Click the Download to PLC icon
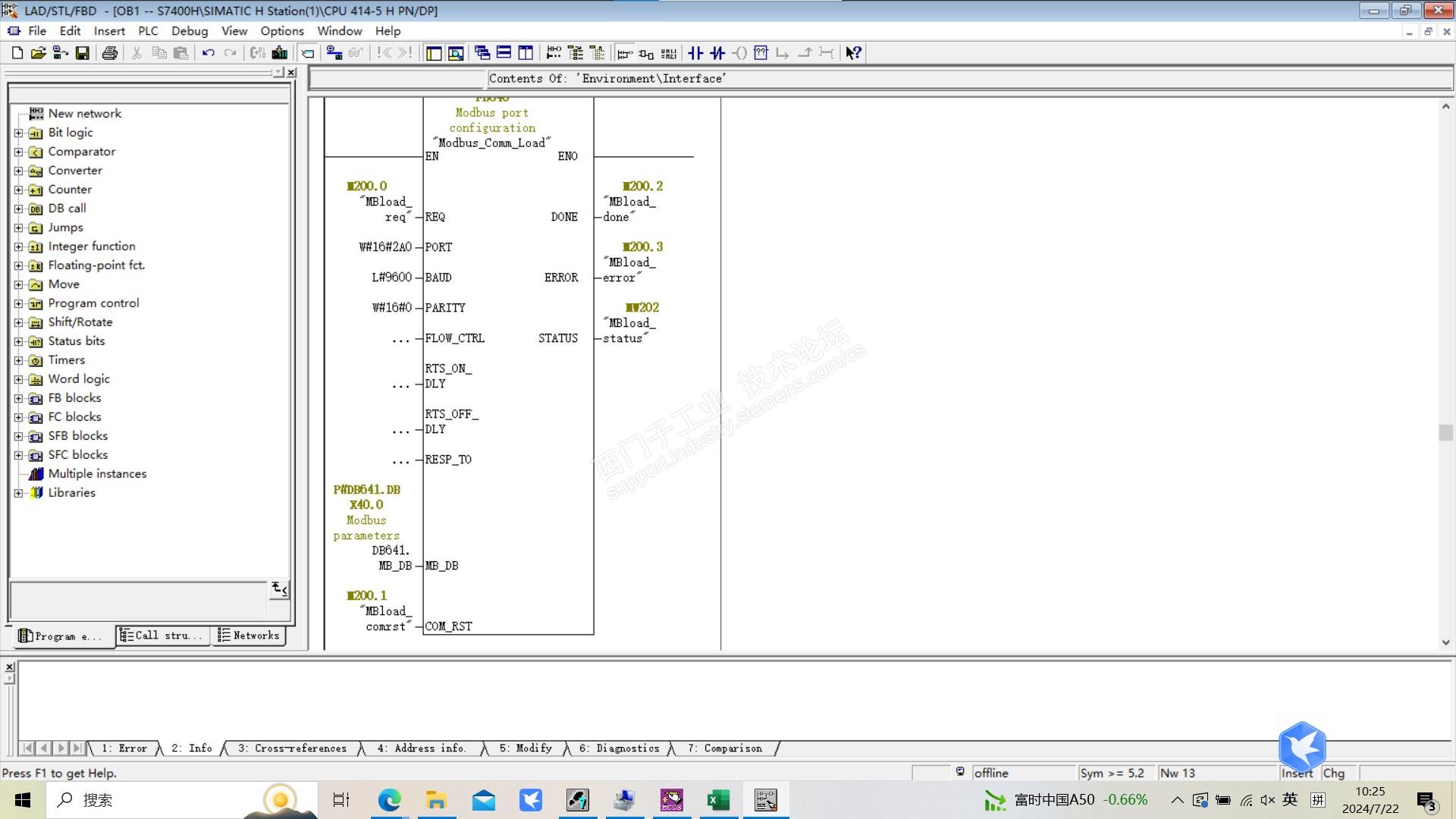Viewport: 1456px width, 819px height. coord(279,53)
